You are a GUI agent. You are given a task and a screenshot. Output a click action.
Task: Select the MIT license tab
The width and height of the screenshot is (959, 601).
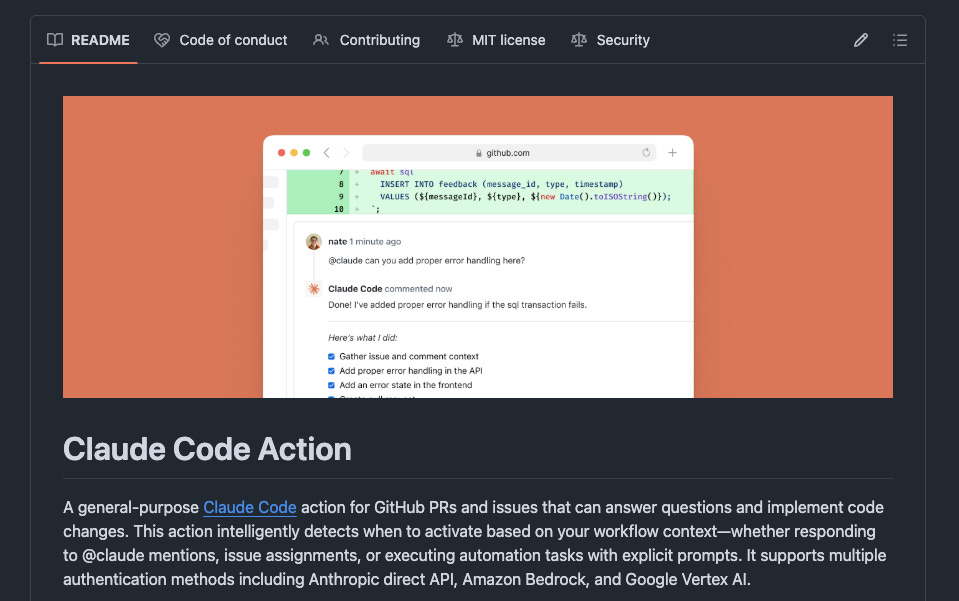pyautogui.click(x=496, y=40)
